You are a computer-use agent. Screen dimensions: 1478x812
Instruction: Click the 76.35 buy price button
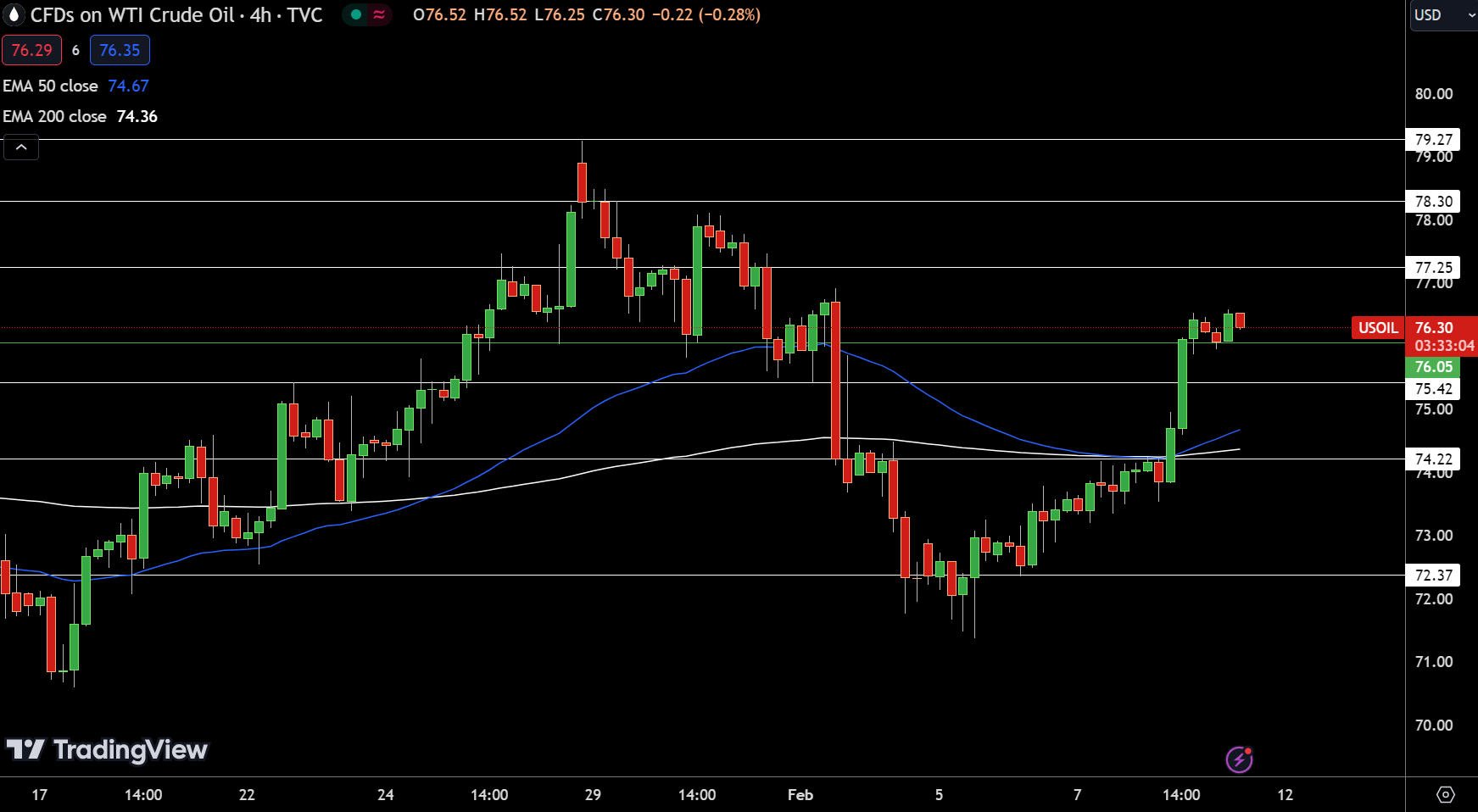tap(120, 50)
